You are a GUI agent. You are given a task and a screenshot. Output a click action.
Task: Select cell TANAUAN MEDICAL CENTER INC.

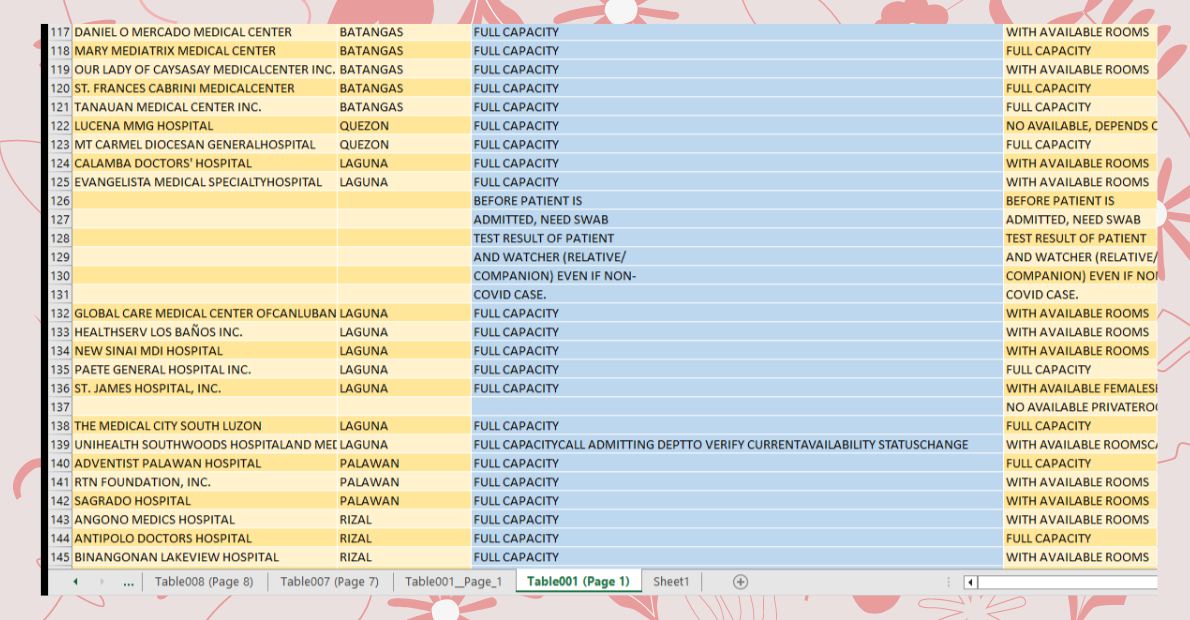(x=205, y=107)
